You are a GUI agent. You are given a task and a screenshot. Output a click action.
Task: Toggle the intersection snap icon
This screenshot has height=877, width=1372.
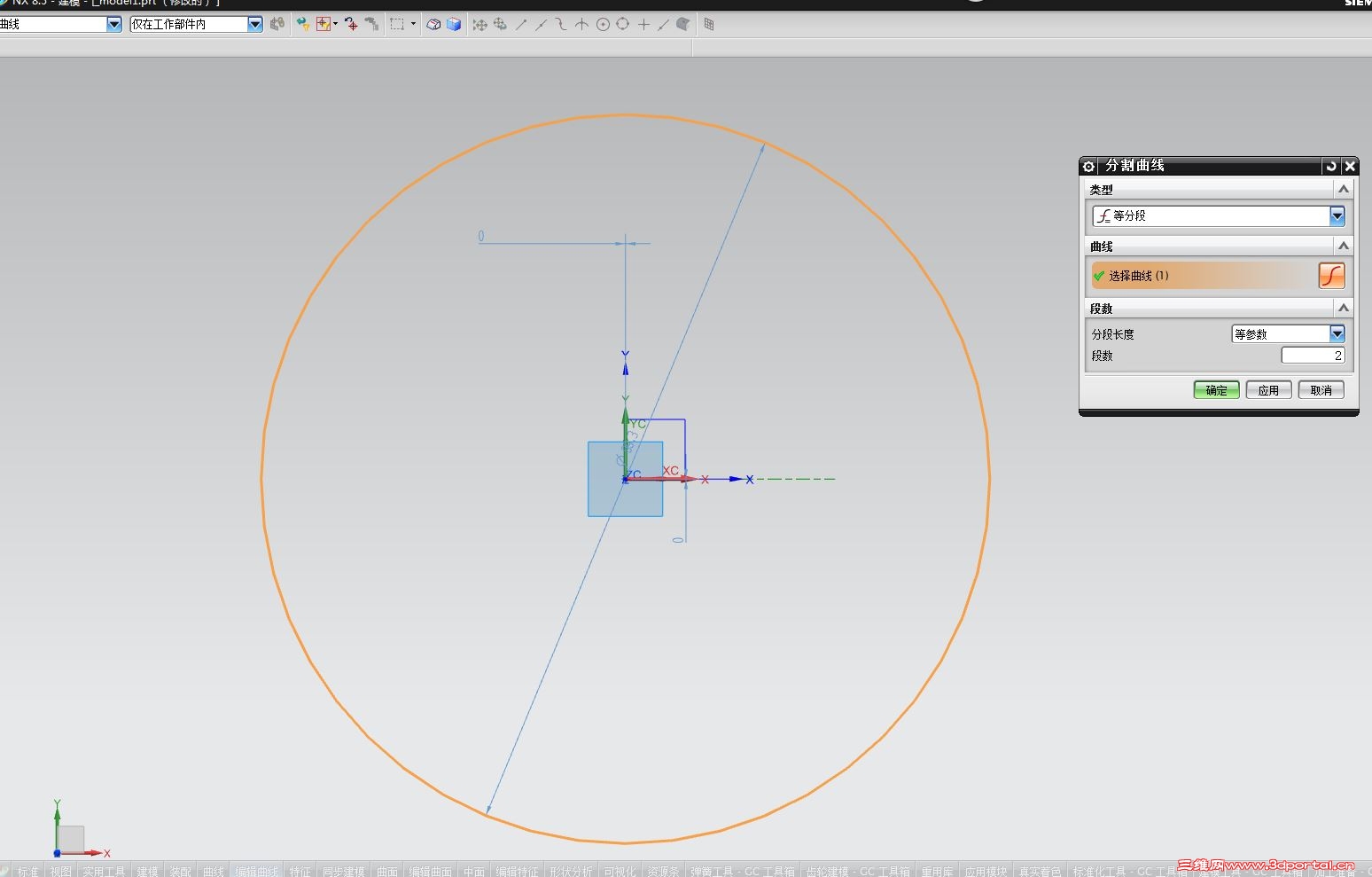pos(581,25)
